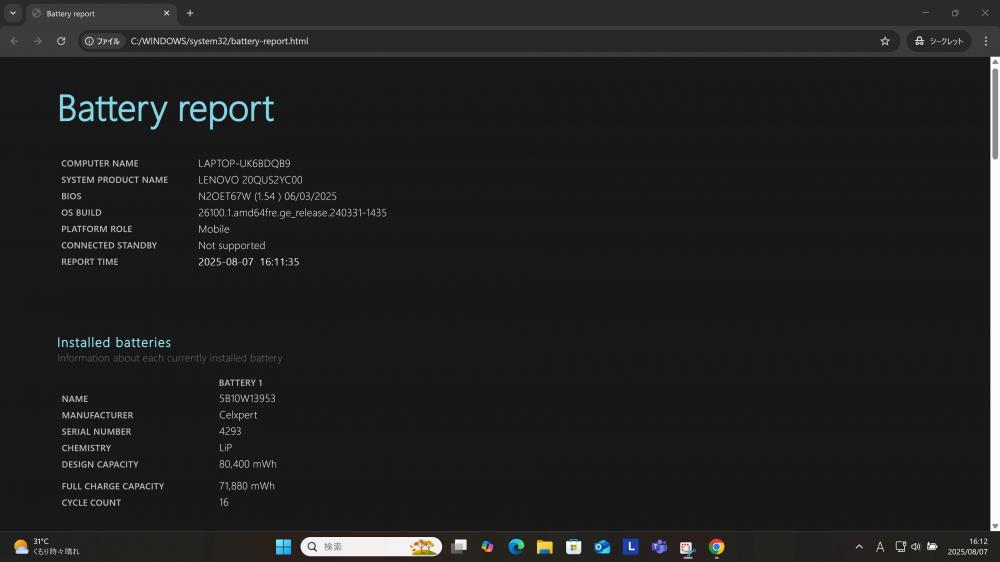Open Microsoft Store from taskbar
Viewport: 1000px width, 562px height.
coord(573,547)
